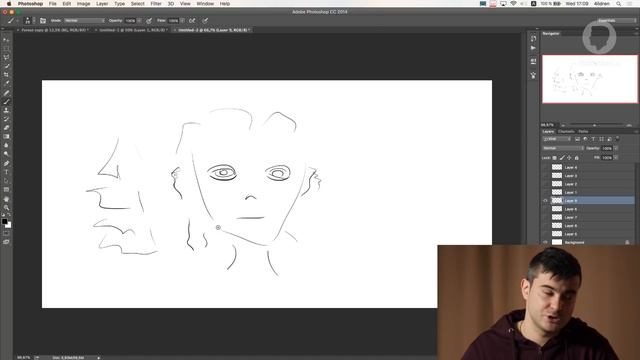Select the Eyedropper tool

click(6, 84)
